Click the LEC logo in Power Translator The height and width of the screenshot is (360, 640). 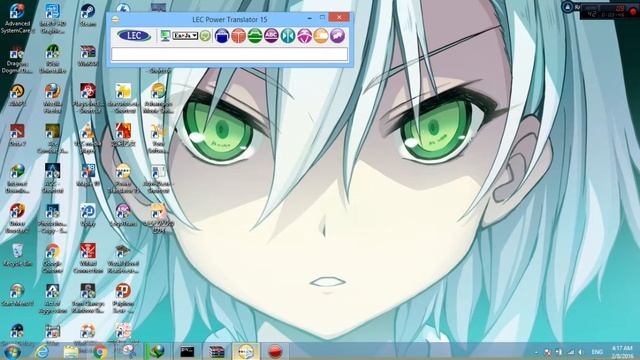(x=134, y=36)
